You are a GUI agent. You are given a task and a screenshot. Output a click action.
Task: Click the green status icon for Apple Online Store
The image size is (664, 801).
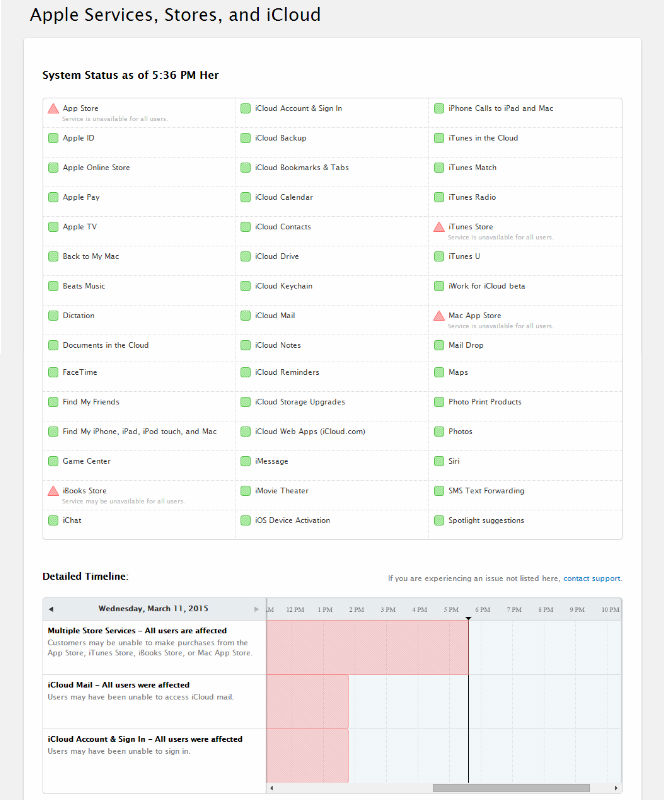point(53,168)
